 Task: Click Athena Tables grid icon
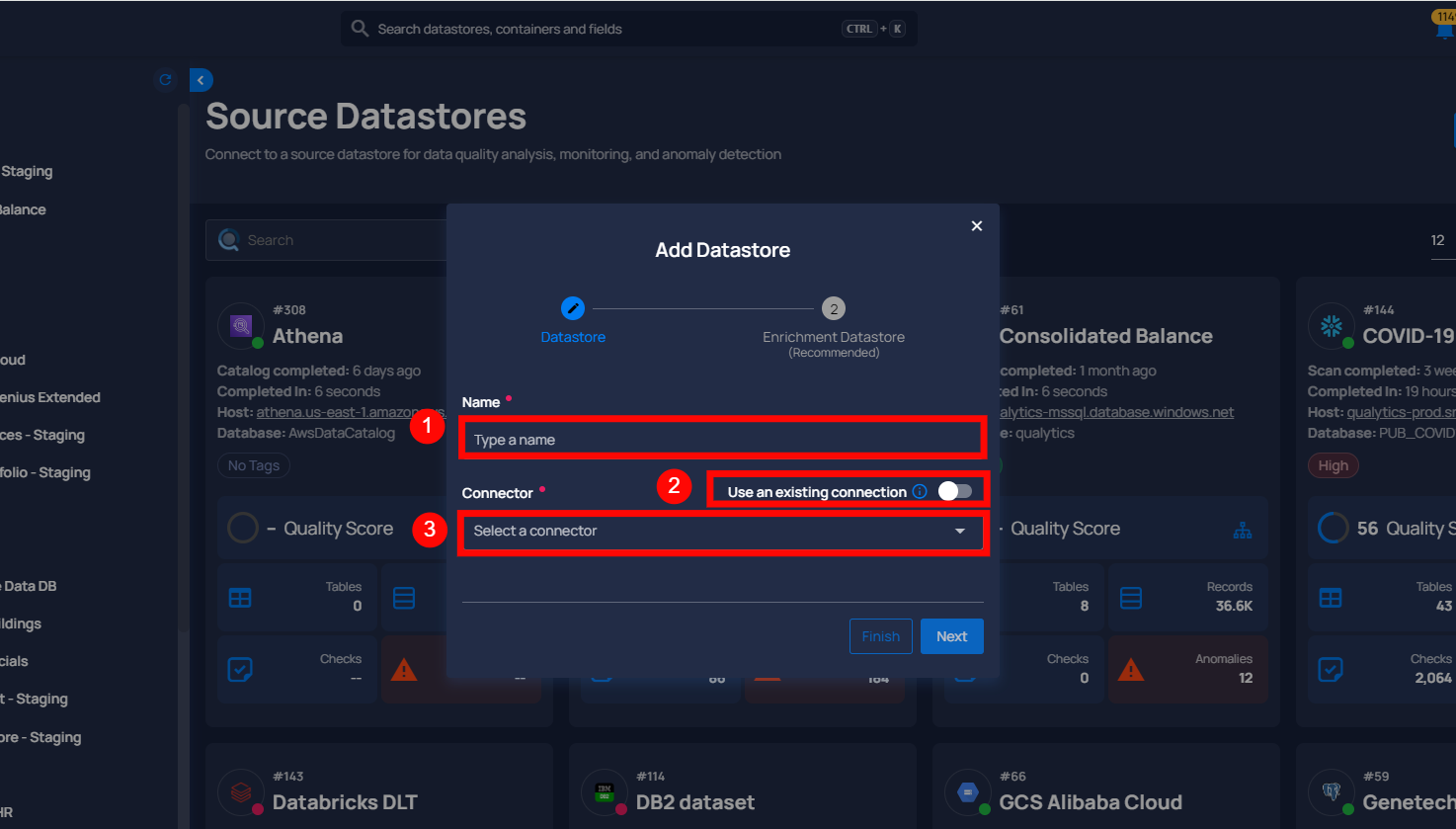240,598
